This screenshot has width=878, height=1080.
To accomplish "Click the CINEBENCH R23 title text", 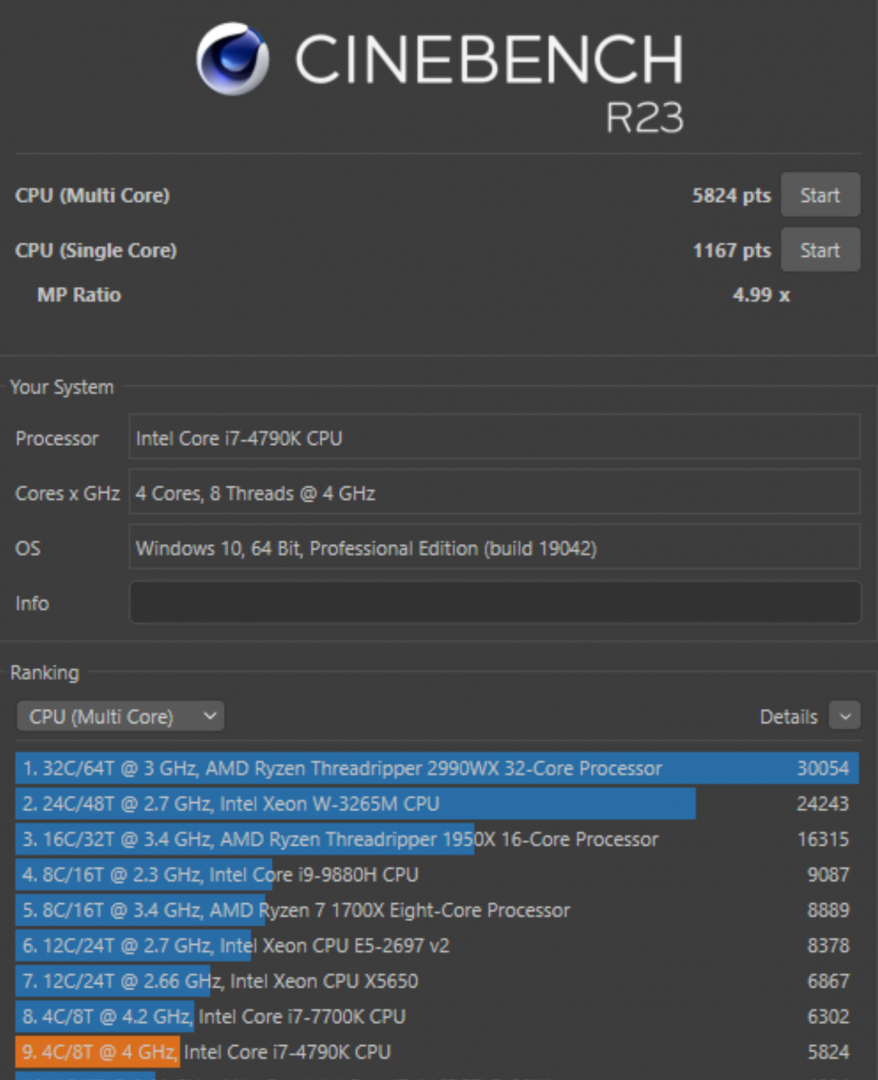I will pyautogui.click(x=490, y=81).
